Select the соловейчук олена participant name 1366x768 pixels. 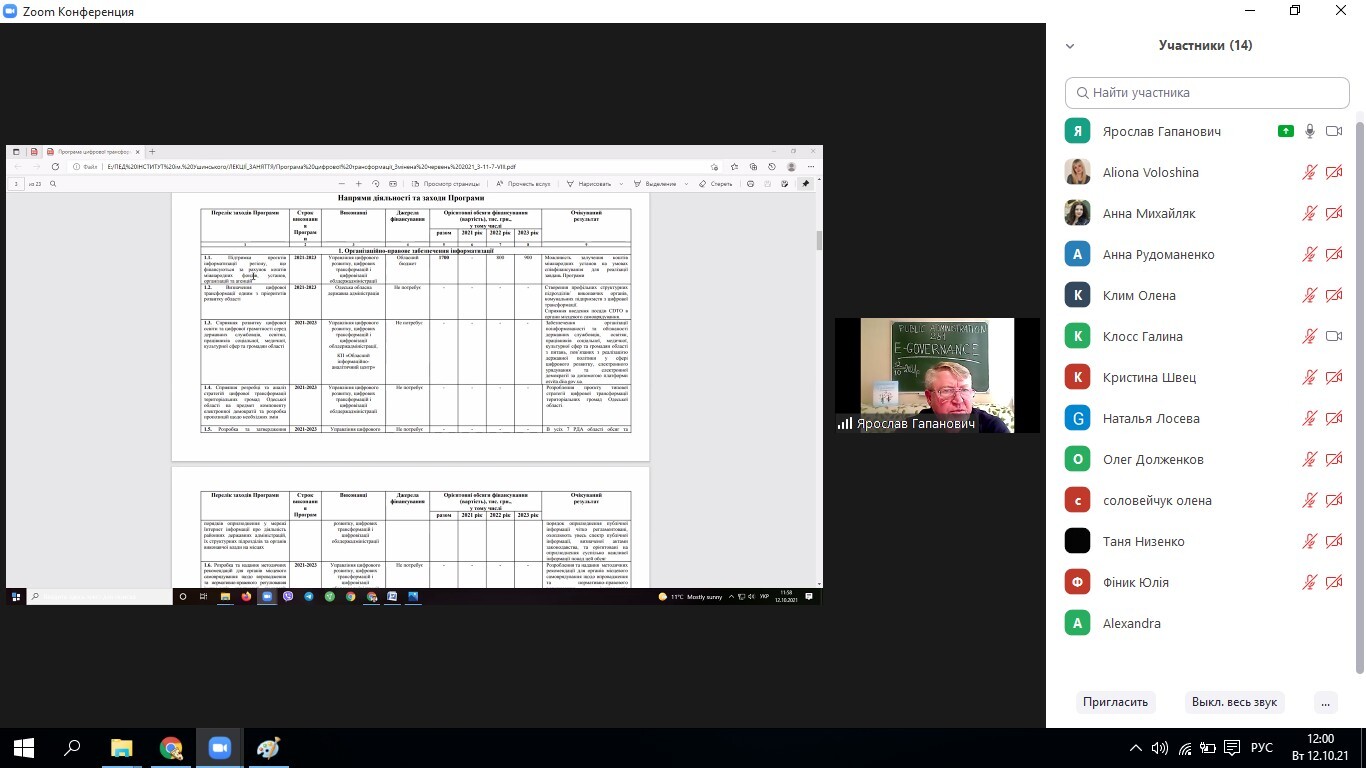click(x=1157, y=500)
